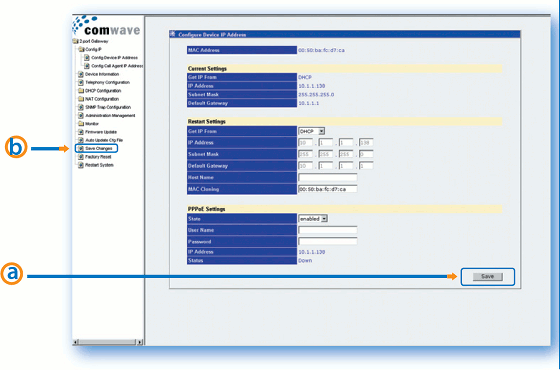The width and height of the screenshot is (560, 370).
Task: Select Factory Reset in the sidebar
Action: coord(98,157)
